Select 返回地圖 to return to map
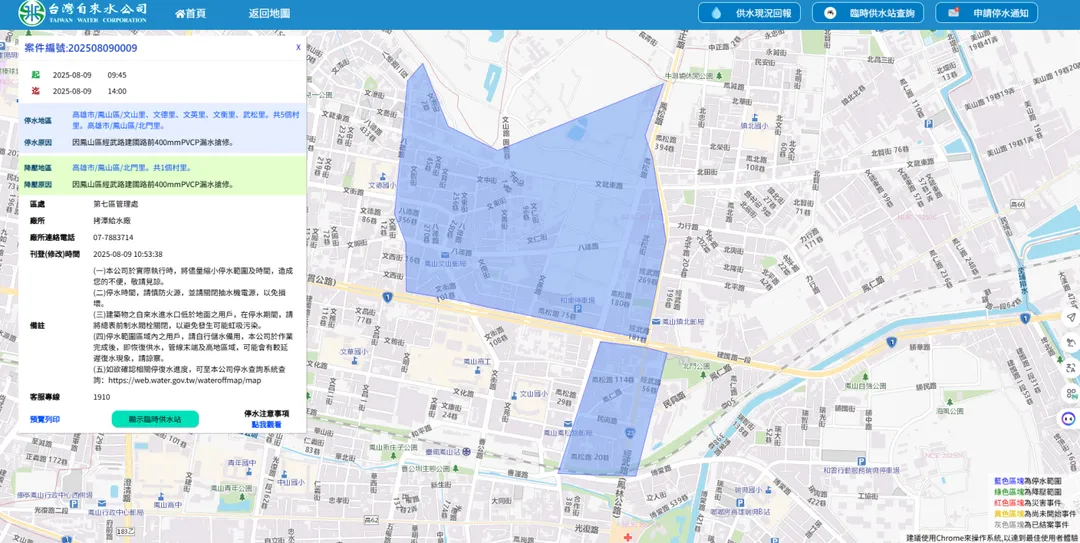 (x=269, y=14)
